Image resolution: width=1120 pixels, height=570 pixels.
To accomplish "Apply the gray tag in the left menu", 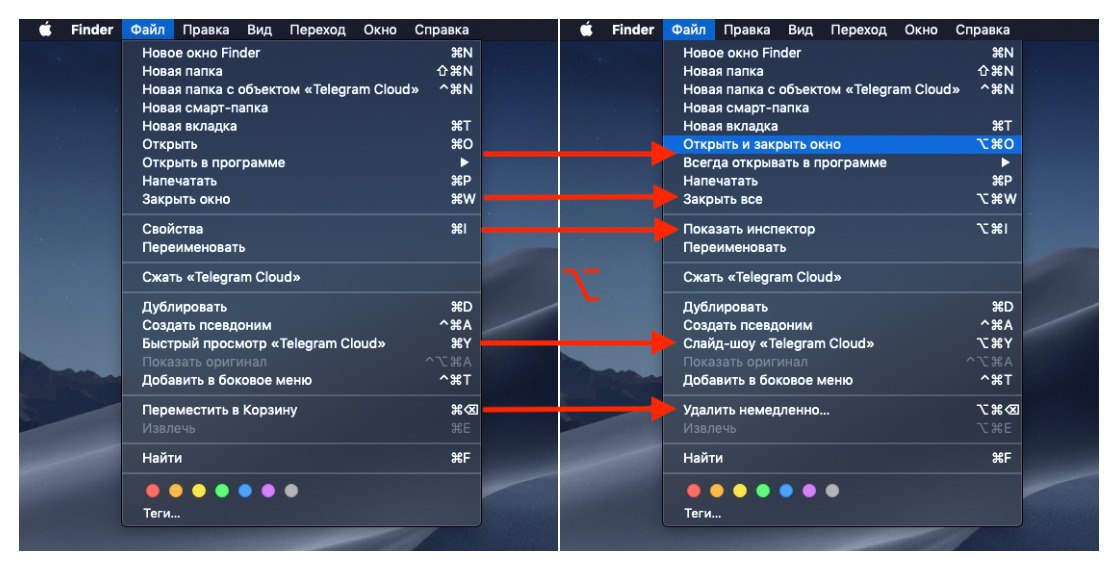I will point(291,491).
